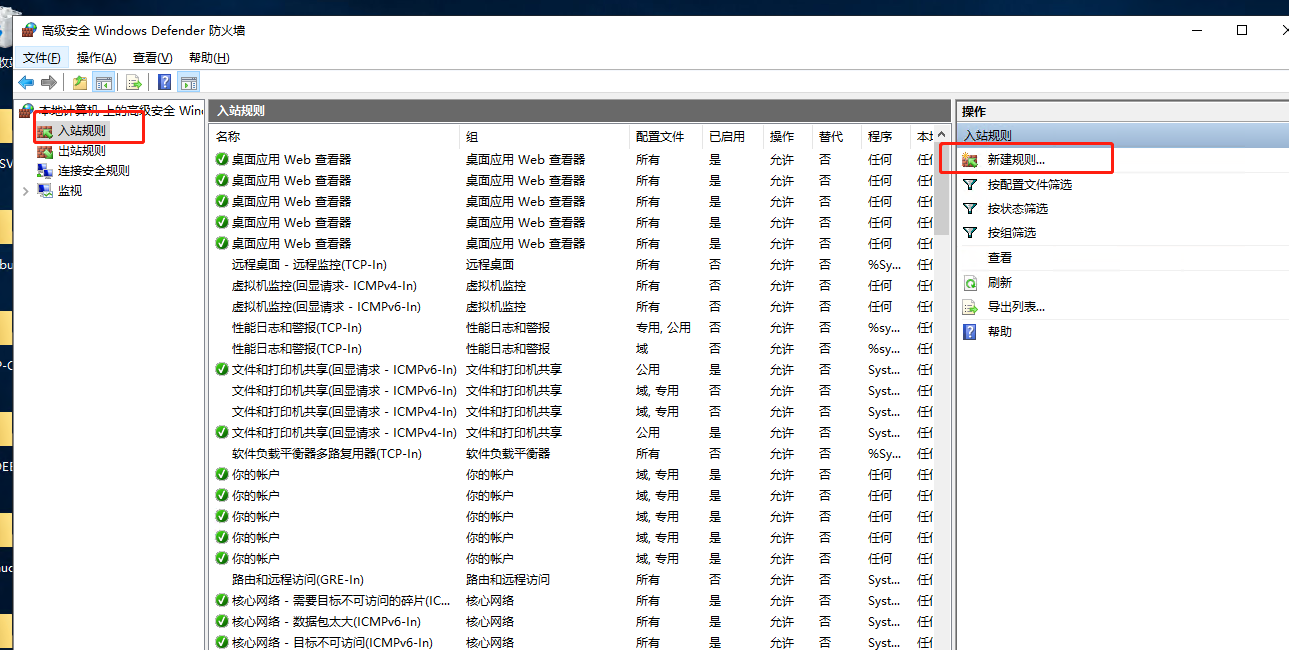Select rule 虚拟机监控(回显请求- ICMPv4-In)
This screenshot has height=650, width=1289.
click(324, 286)
